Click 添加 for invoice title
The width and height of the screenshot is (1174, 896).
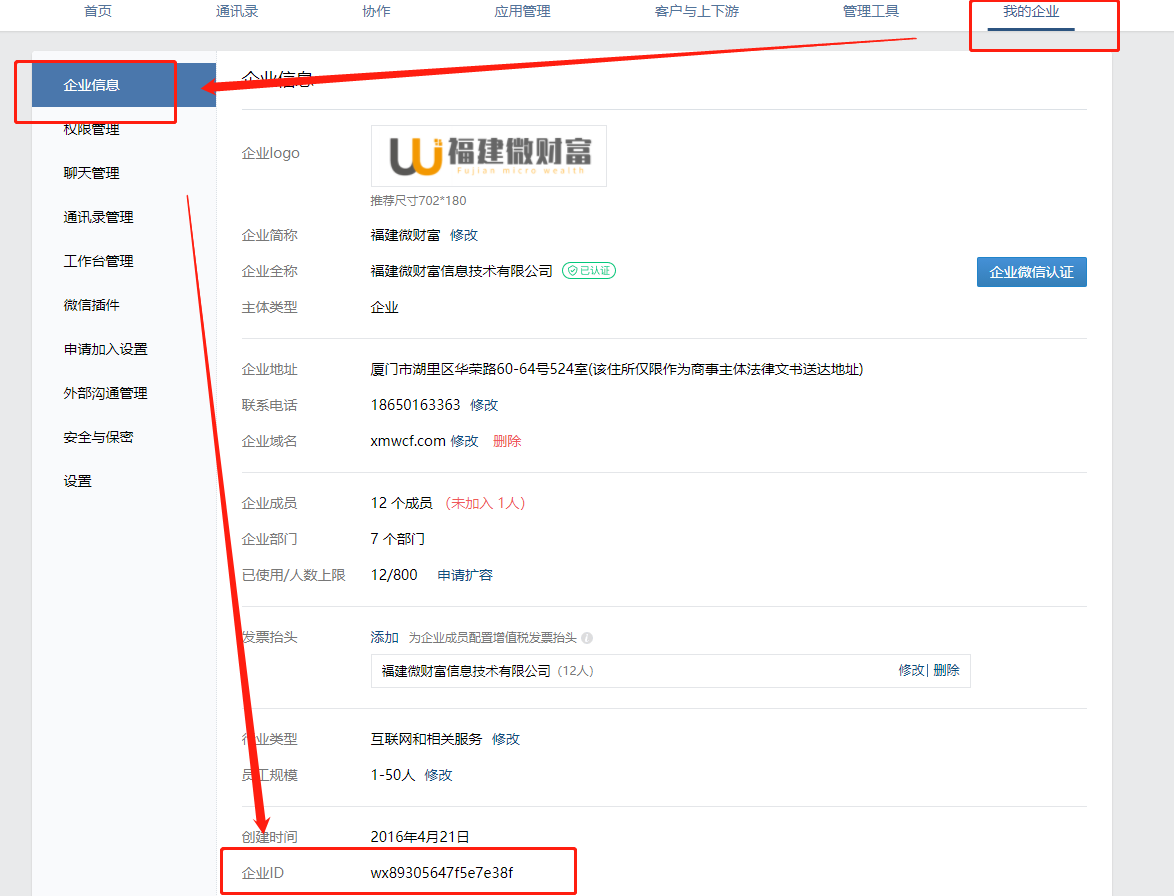pyautogui.click(x=384, y=637)
